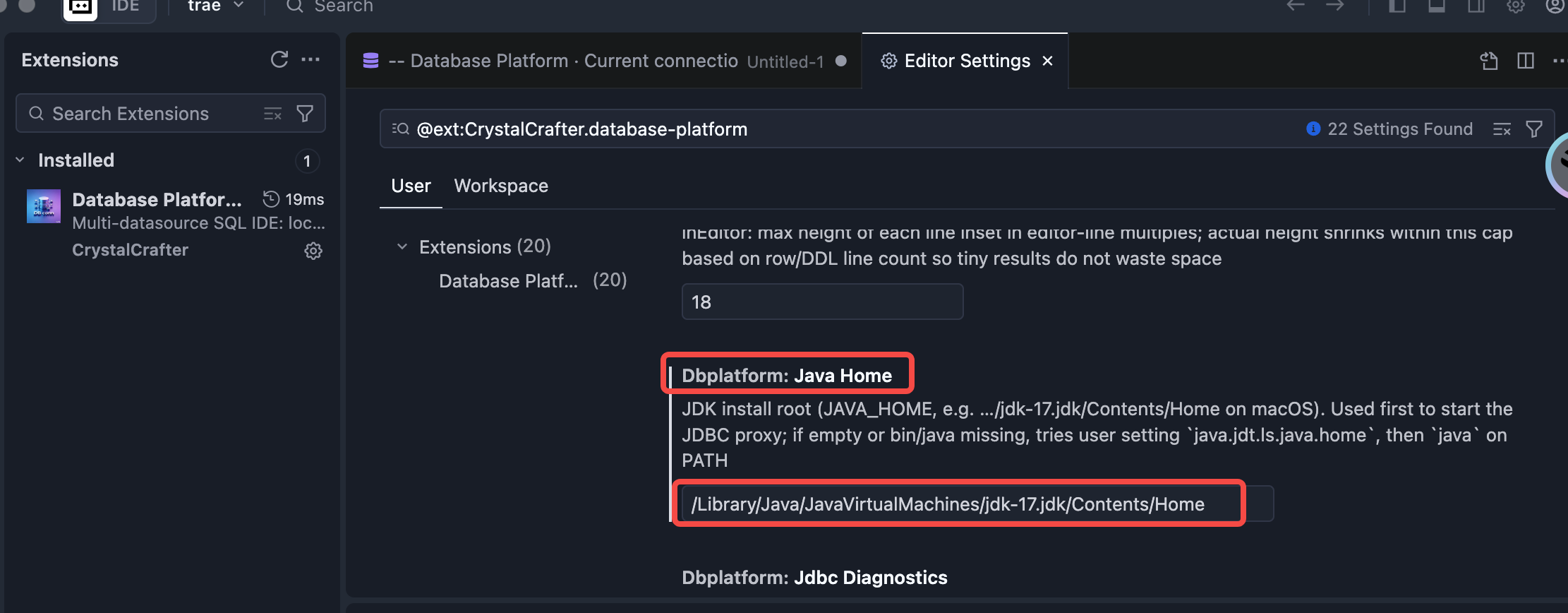
Task: Click the 22 Settings Found label
Action: pos(1400,129)
